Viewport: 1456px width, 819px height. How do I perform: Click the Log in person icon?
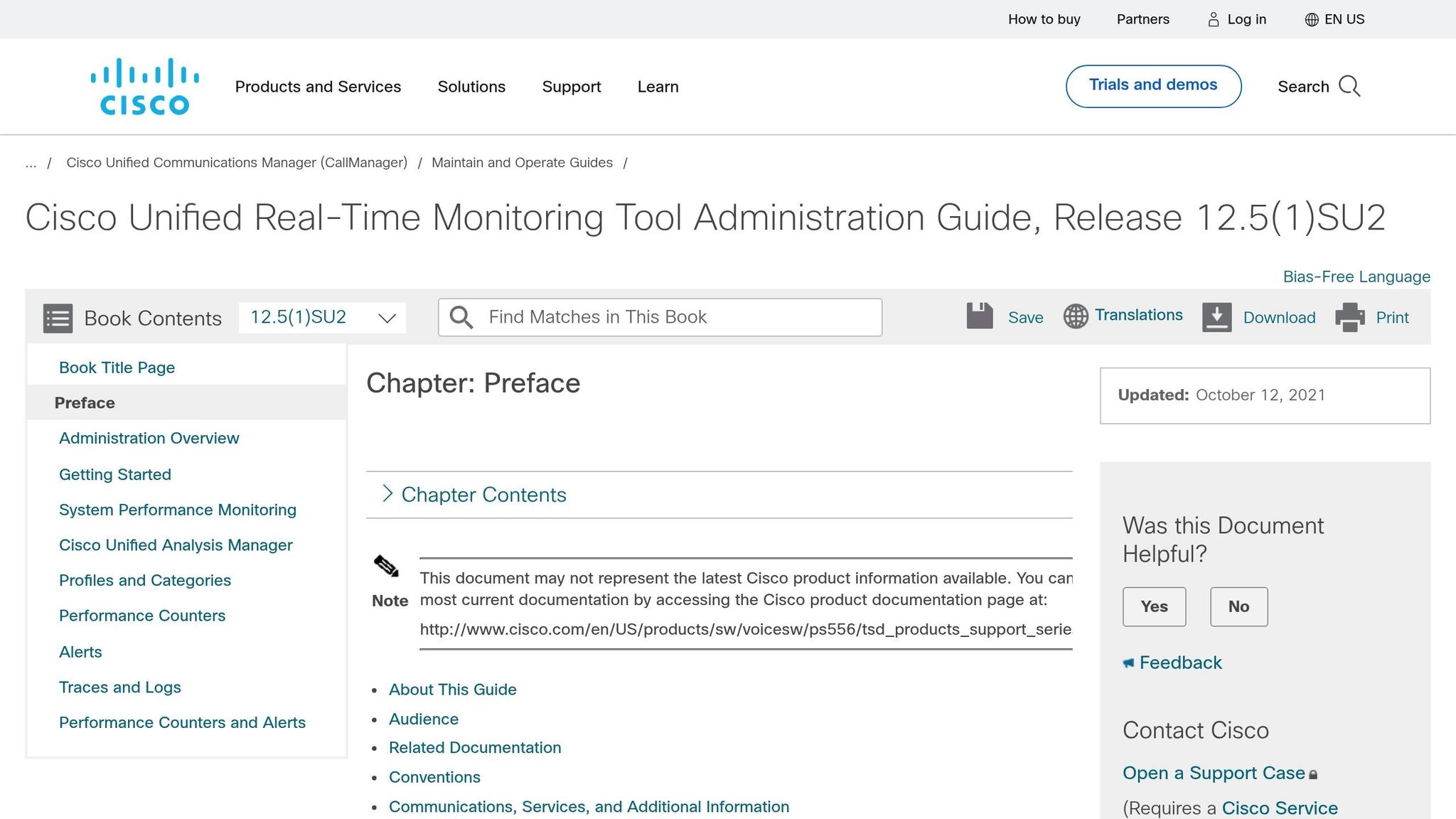1212,19
